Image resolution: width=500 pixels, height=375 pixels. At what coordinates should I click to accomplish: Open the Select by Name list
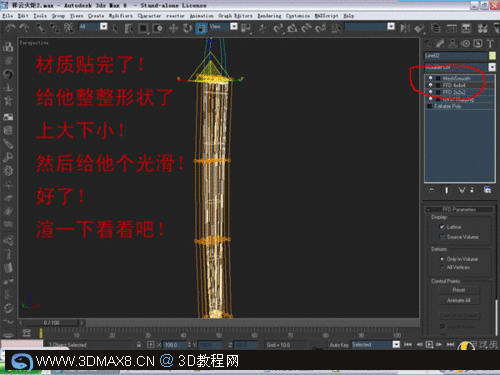pyautogui.click(x=129, y=28)
